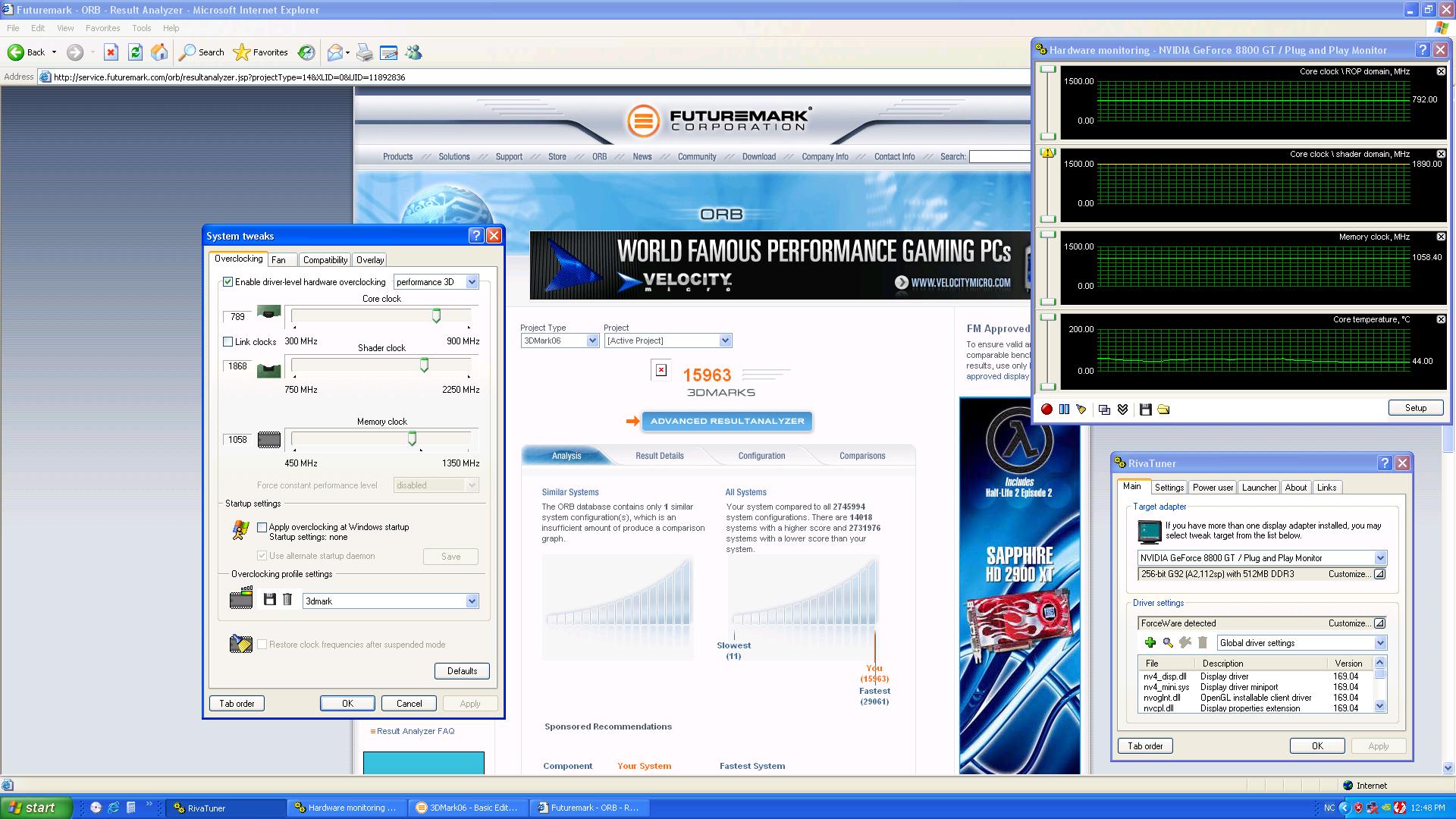Add driver profile with green plus icon
This screenshot has height=819, width=1456.
coord(1150,642)
